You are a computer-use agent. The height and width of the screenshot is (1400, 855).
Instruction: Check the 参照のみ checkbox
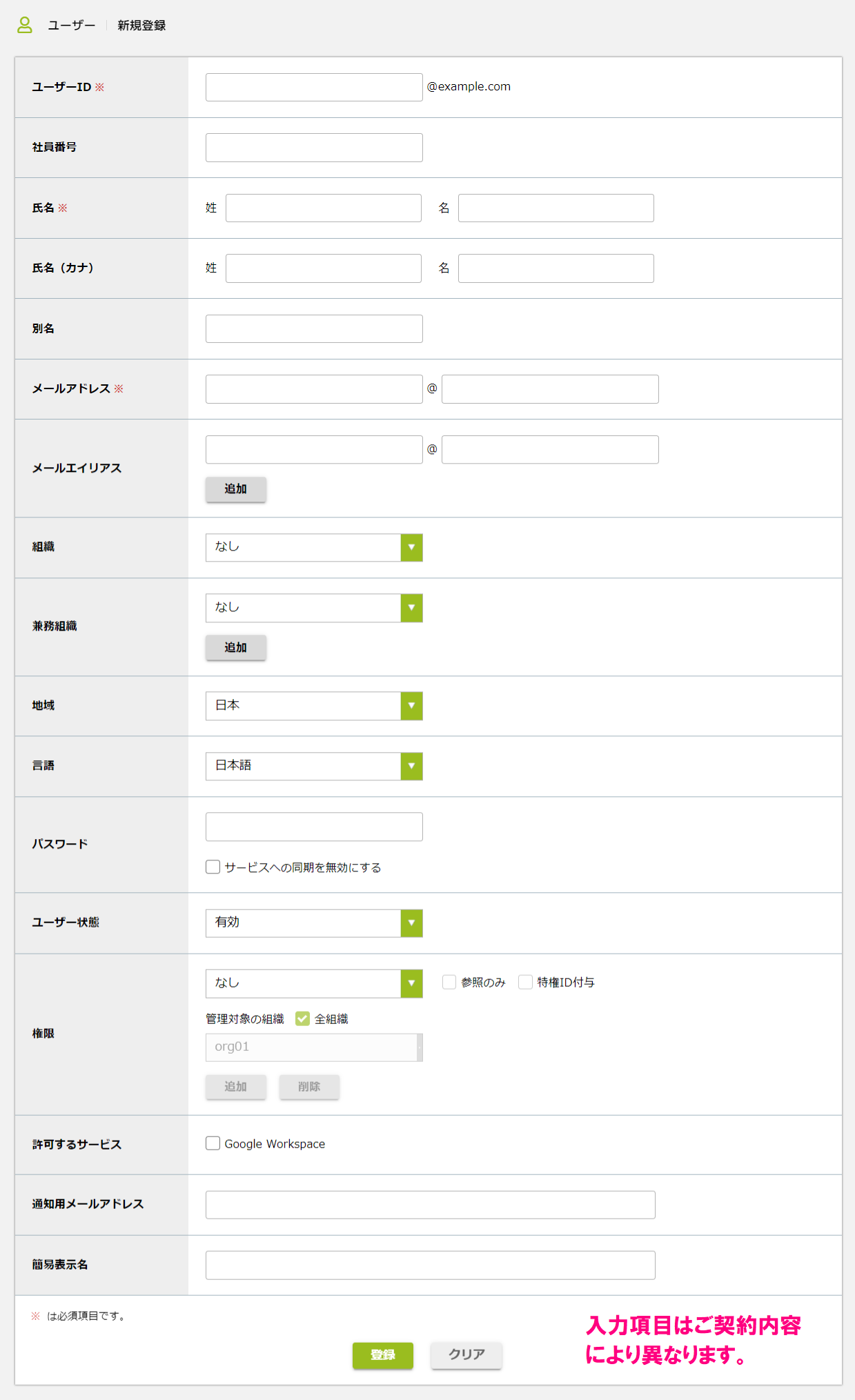pyautogui.click(x=449, y=982)
